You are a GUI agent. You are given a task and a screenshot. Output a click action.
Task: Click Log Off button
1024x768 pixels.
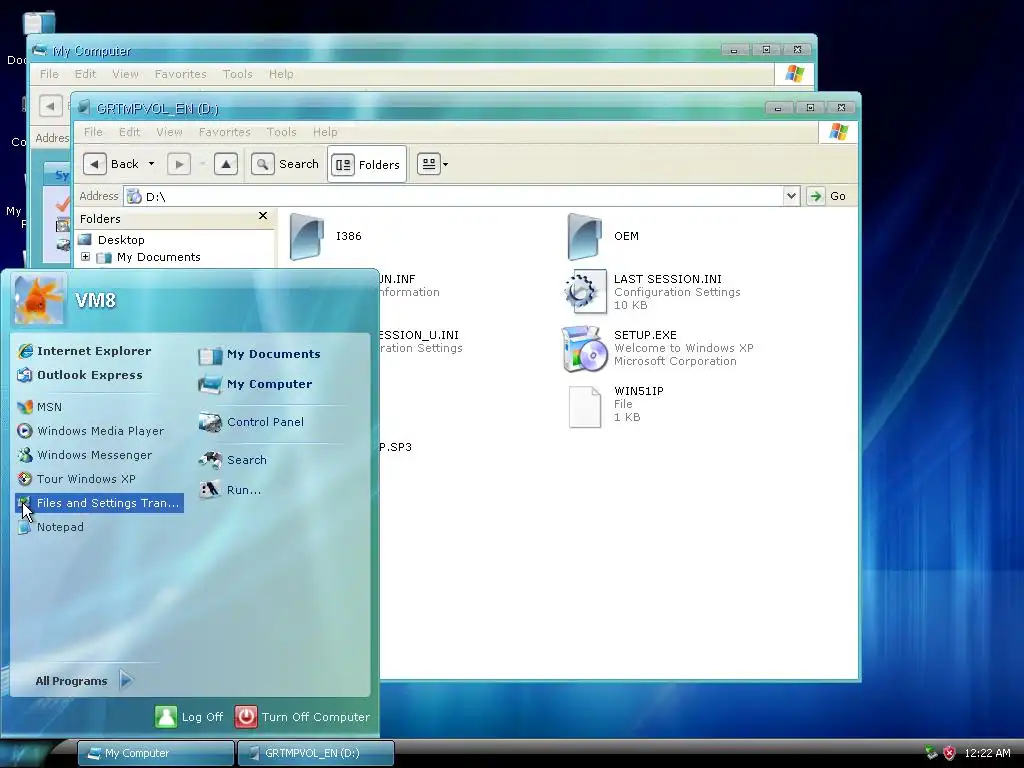coord(189,716)
